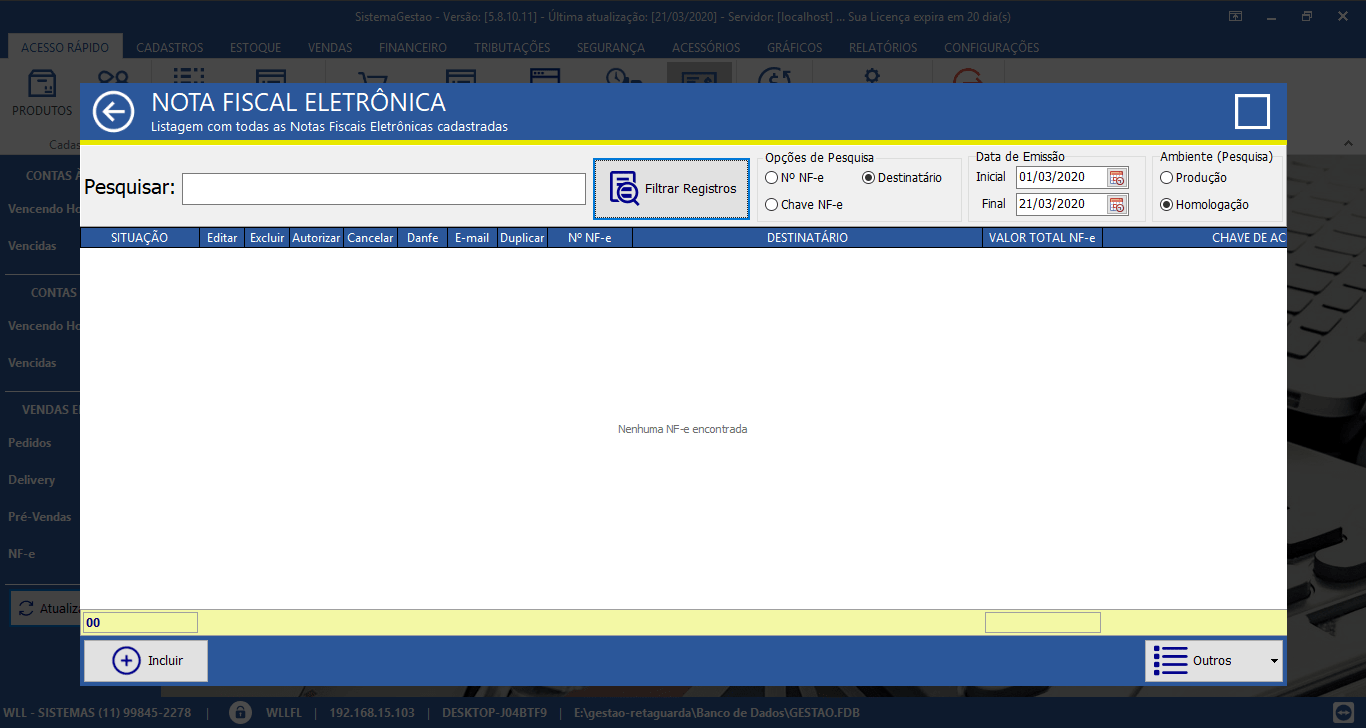Click the remote-access icon at the status bar's right end
The height and width of the screenshot is (728, 1366).
tap(1344, 713)
